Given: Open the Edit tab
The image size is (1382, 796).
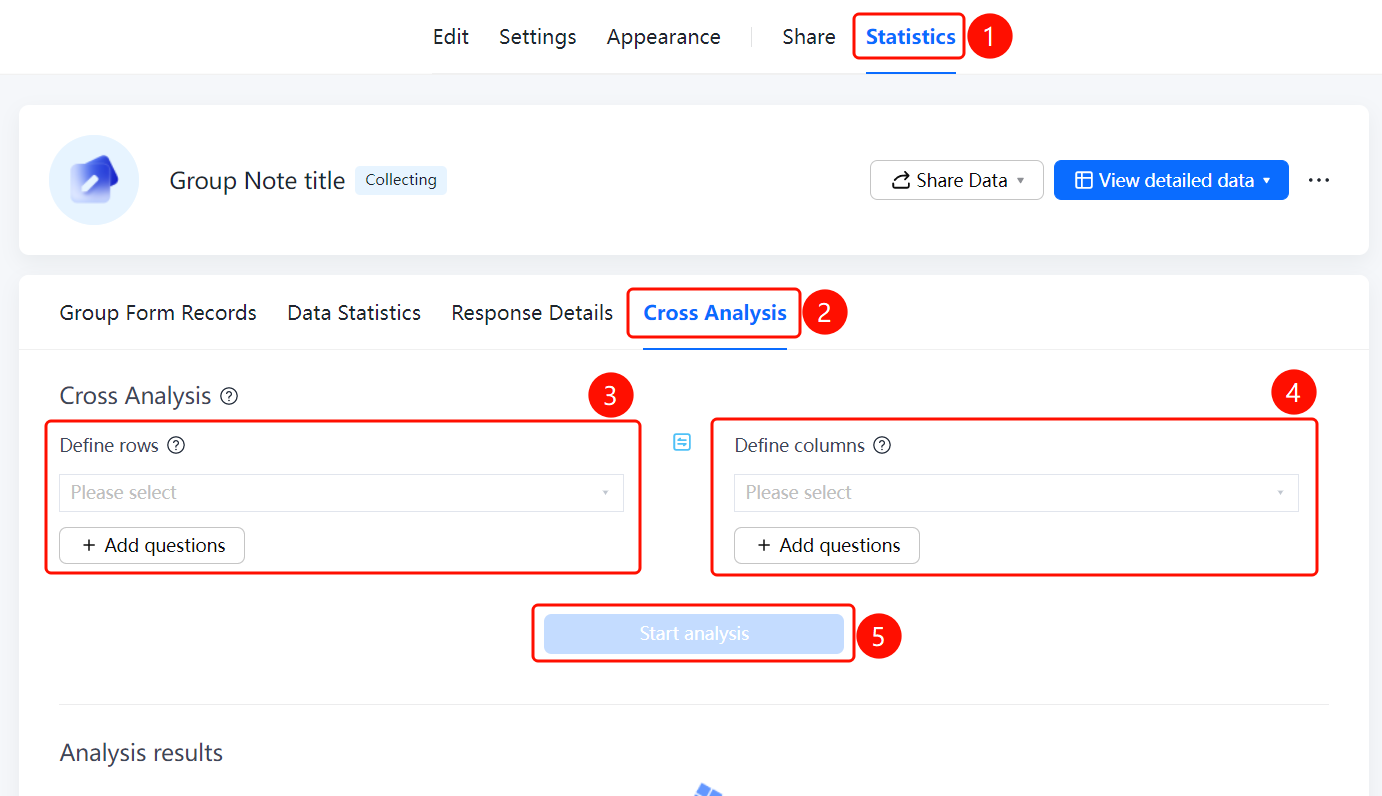Looking at the screenshot, I should click(x=451, y=37).
